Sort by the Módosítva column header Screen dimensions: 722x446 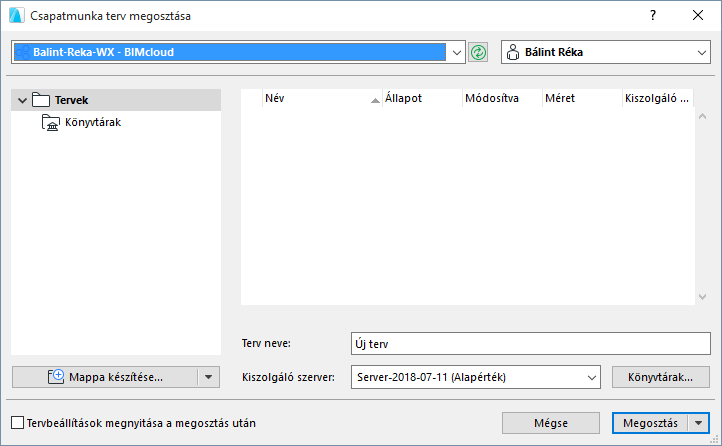(502, 98)
